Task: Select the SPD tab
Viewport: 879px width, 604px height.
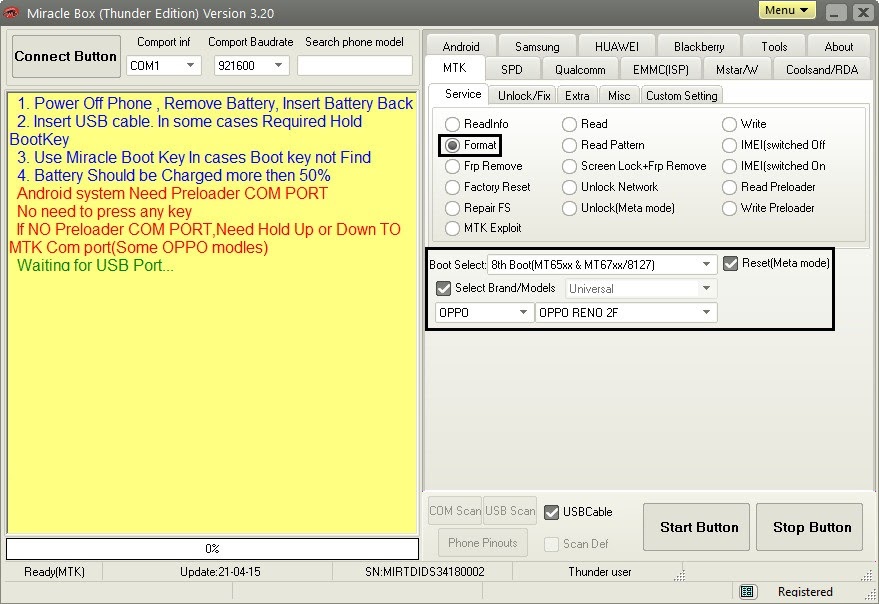Action: (x=512, y=70)
